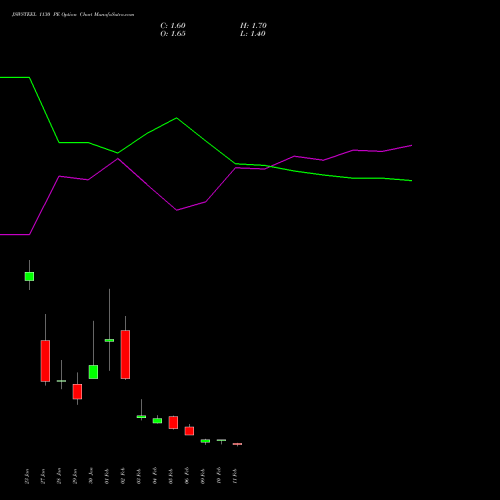Click the thin candle above 10 Feb
This screenshot has height=500, width=500.
coord(221,440)
